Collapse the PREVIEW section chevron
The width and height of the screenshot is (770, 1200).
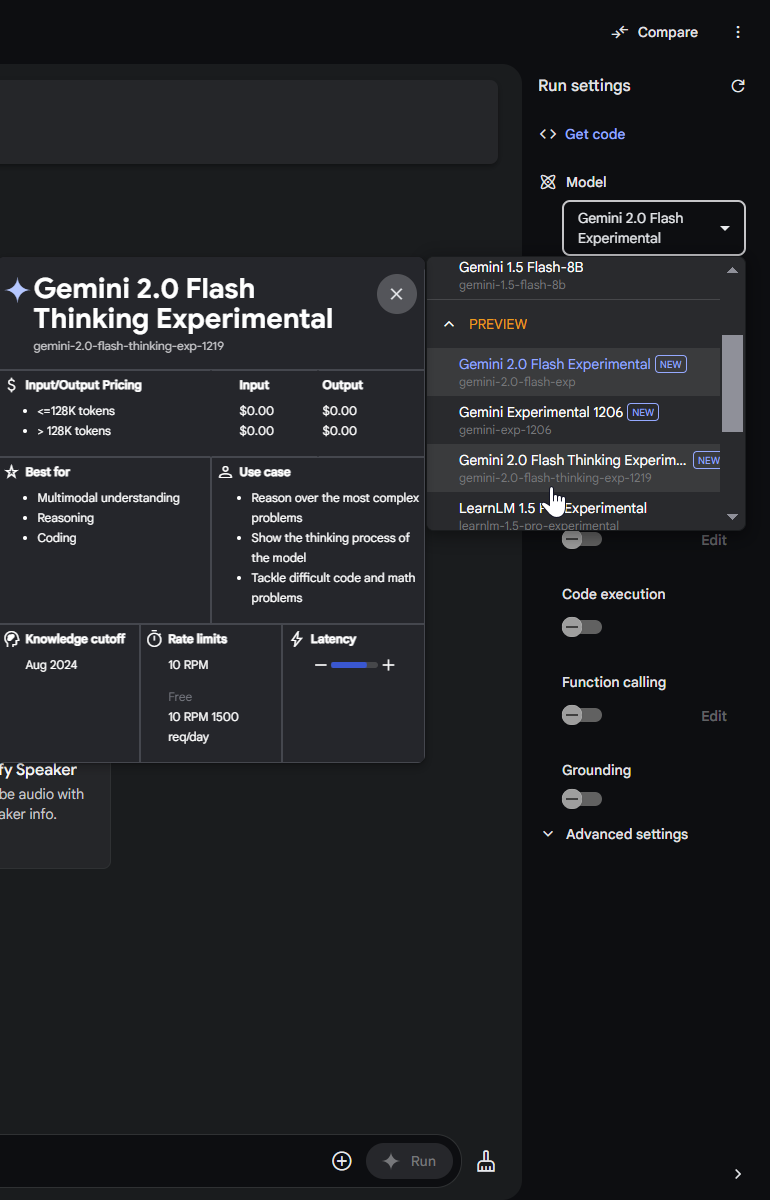point(449,324)
